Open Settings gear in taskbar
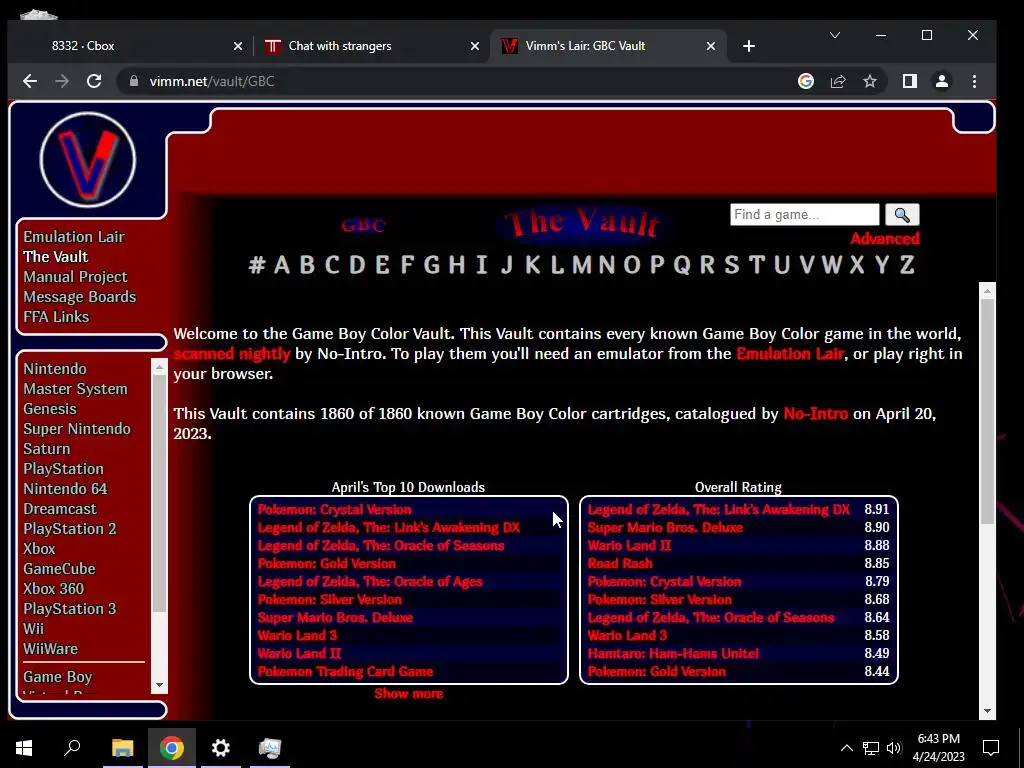The width and height of the screenshot is (1024, 768). click(x=221, y=748)
